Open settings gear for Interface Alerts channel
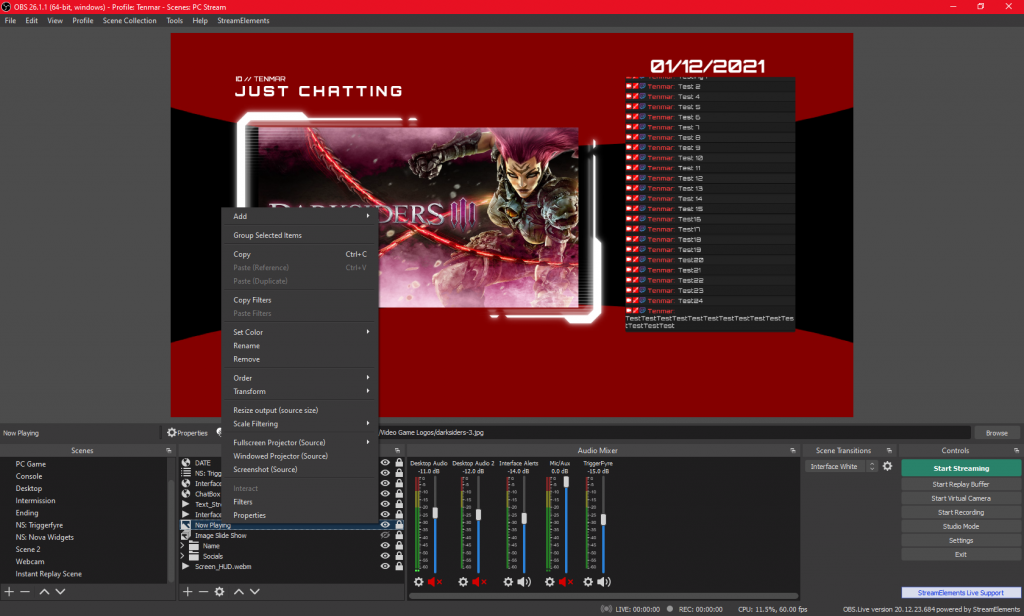The width and height of the screenshot is (1024, 616). pyautogui.click(x=508, y=582)
